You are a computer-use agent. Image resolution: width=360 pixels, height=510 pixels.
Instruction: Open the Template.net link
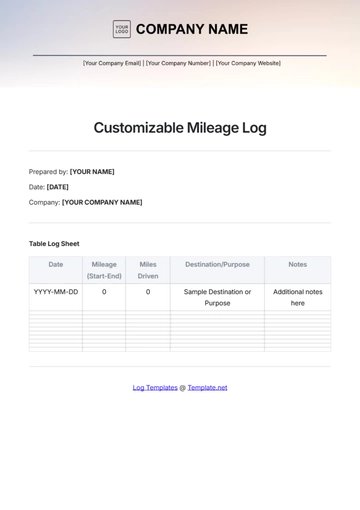[x=207, y=388]
